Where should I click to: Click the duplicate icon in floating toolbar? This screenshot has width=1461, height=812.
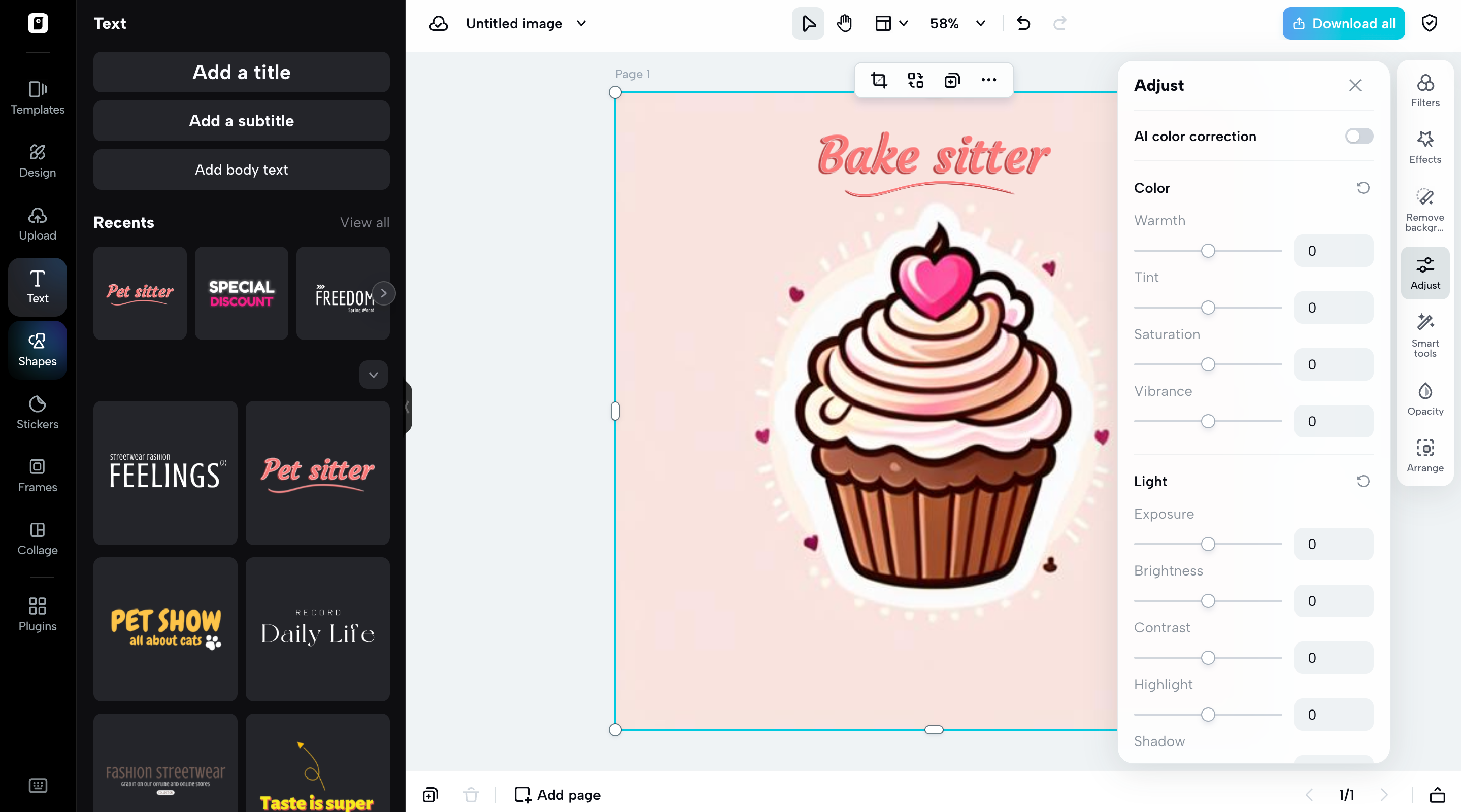952,80
